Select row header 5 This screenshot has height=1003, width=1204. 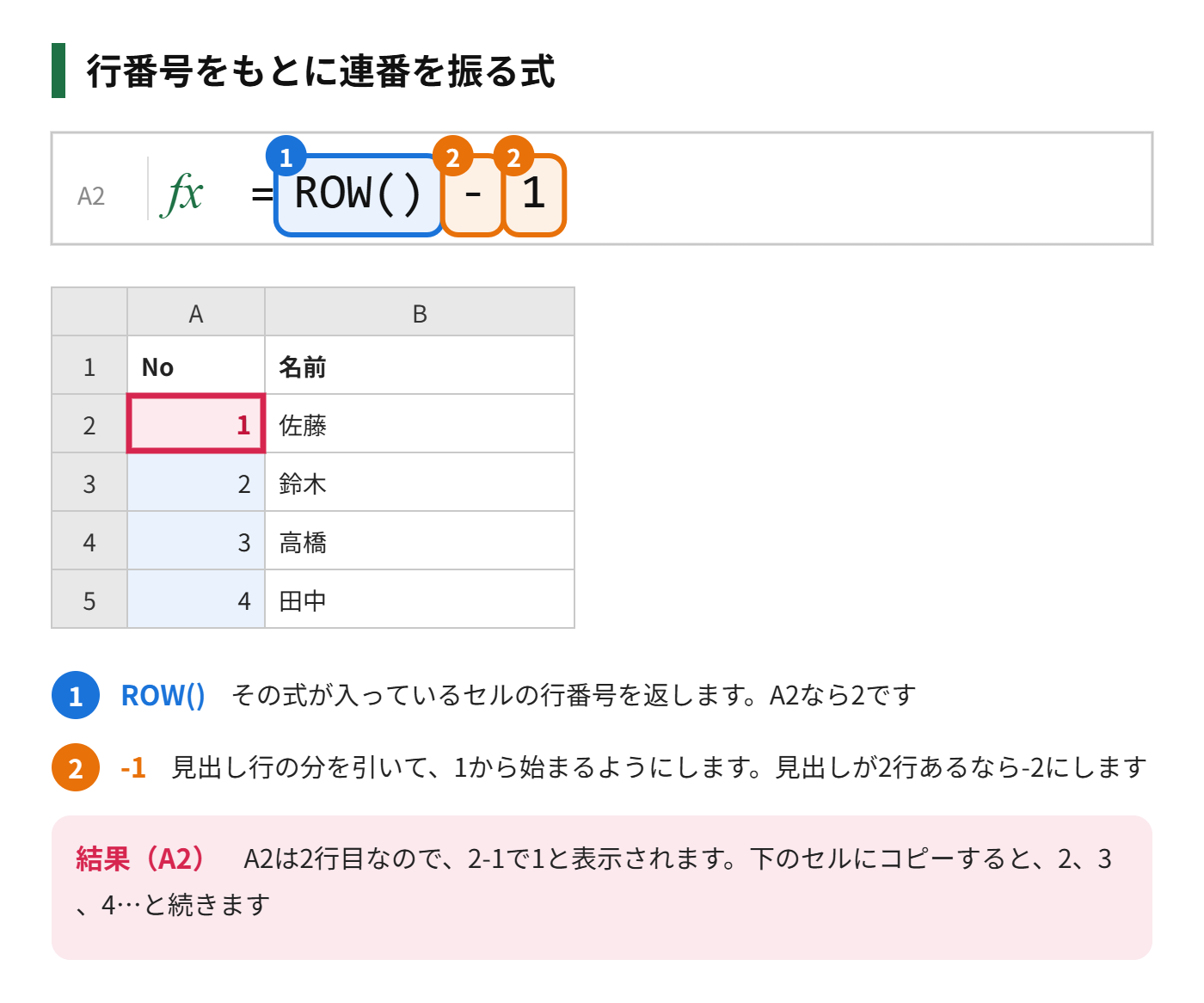tap(89, 600)
